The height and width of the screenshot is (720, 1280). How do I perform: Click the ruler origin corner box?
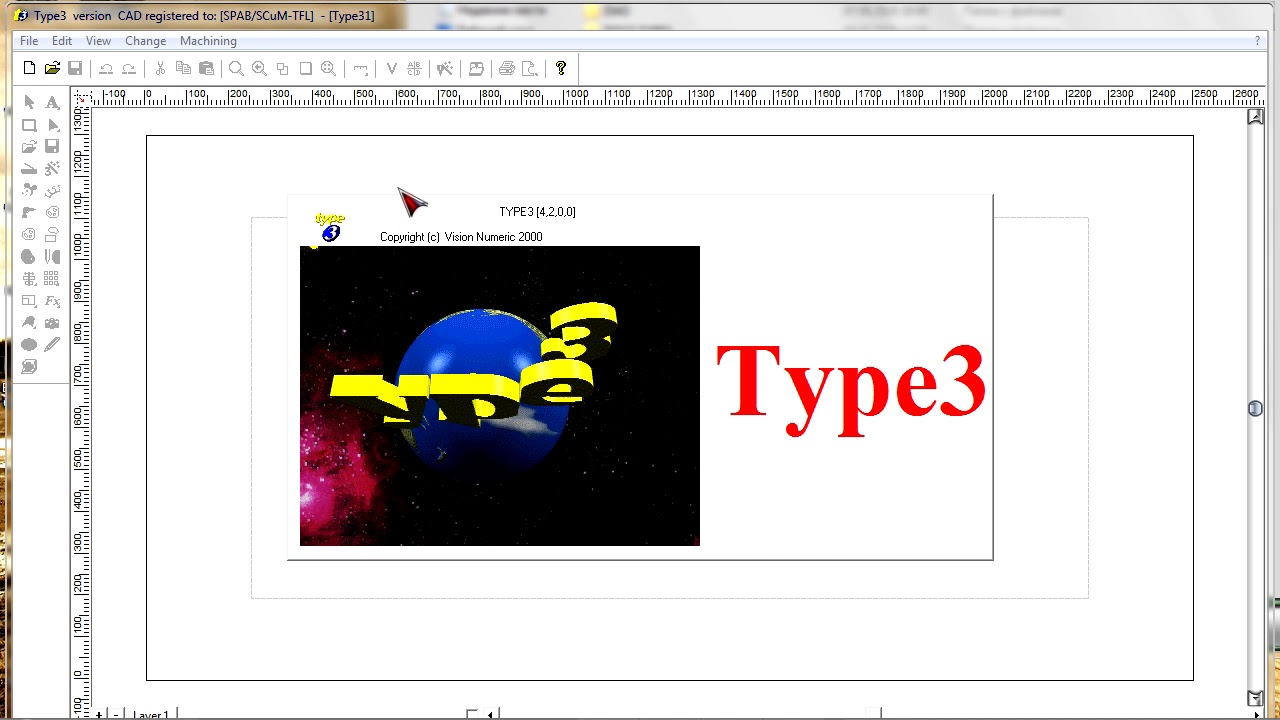(x=81, y=97)
